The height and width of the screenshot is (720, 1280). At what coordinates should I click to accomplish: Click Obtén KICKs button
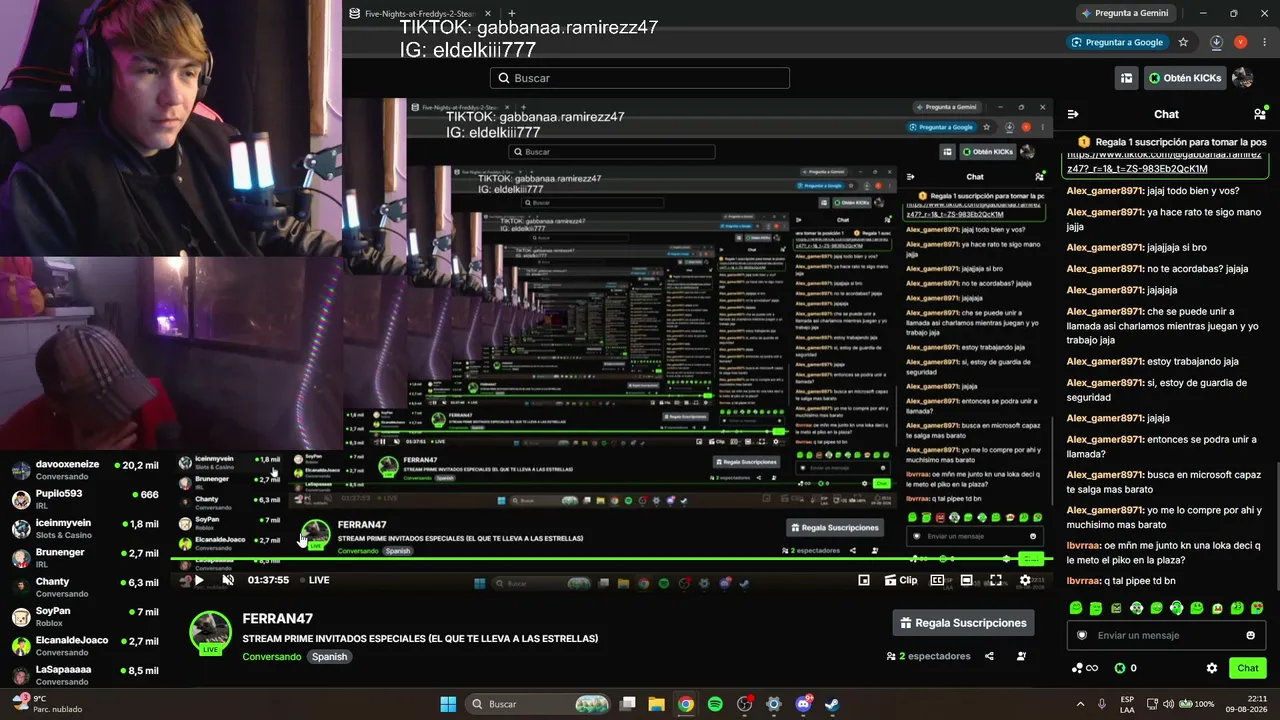tap(1184, 78)
